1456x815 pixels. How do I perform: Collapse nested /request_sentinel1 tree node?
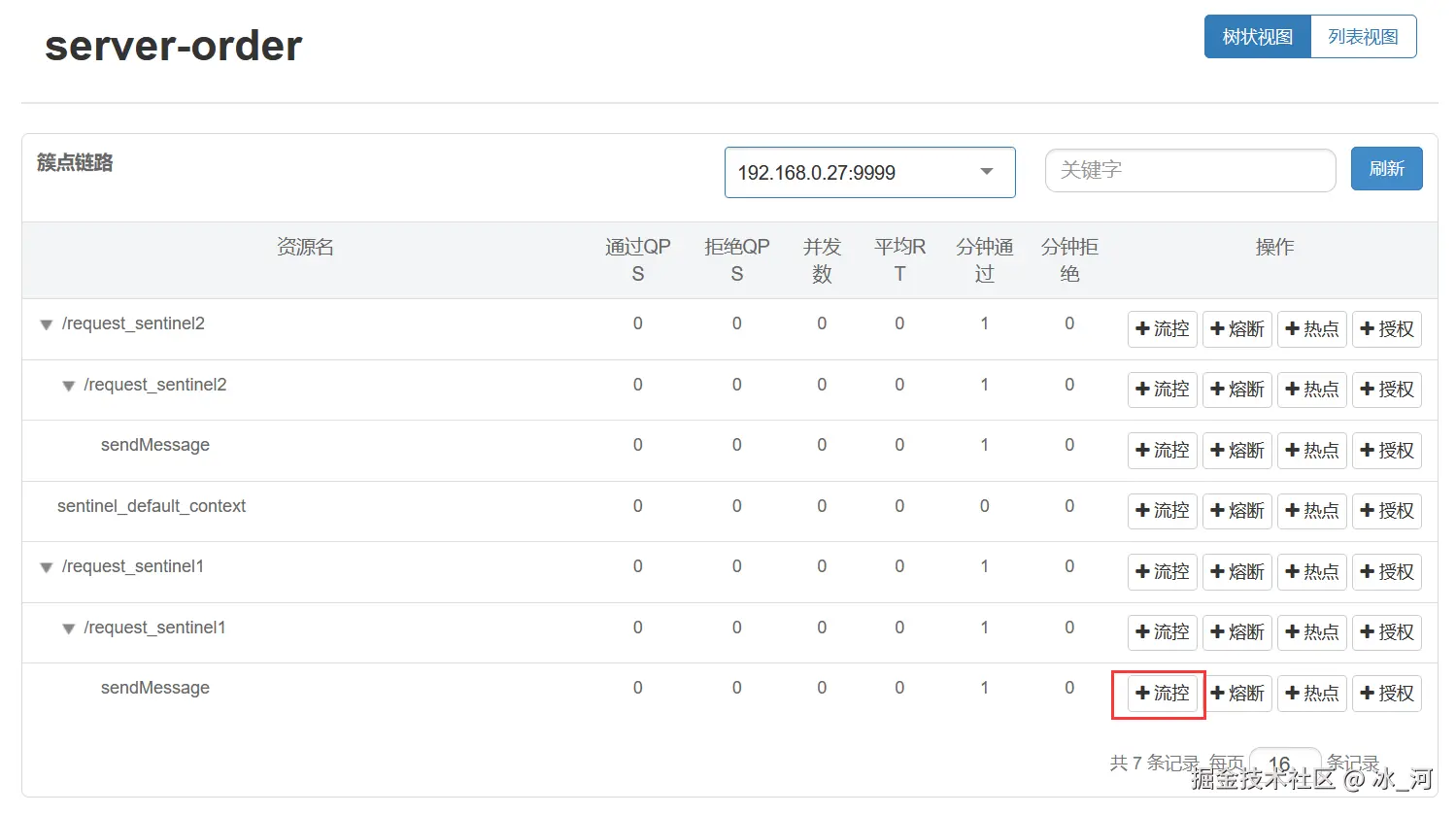click(68, 628)
